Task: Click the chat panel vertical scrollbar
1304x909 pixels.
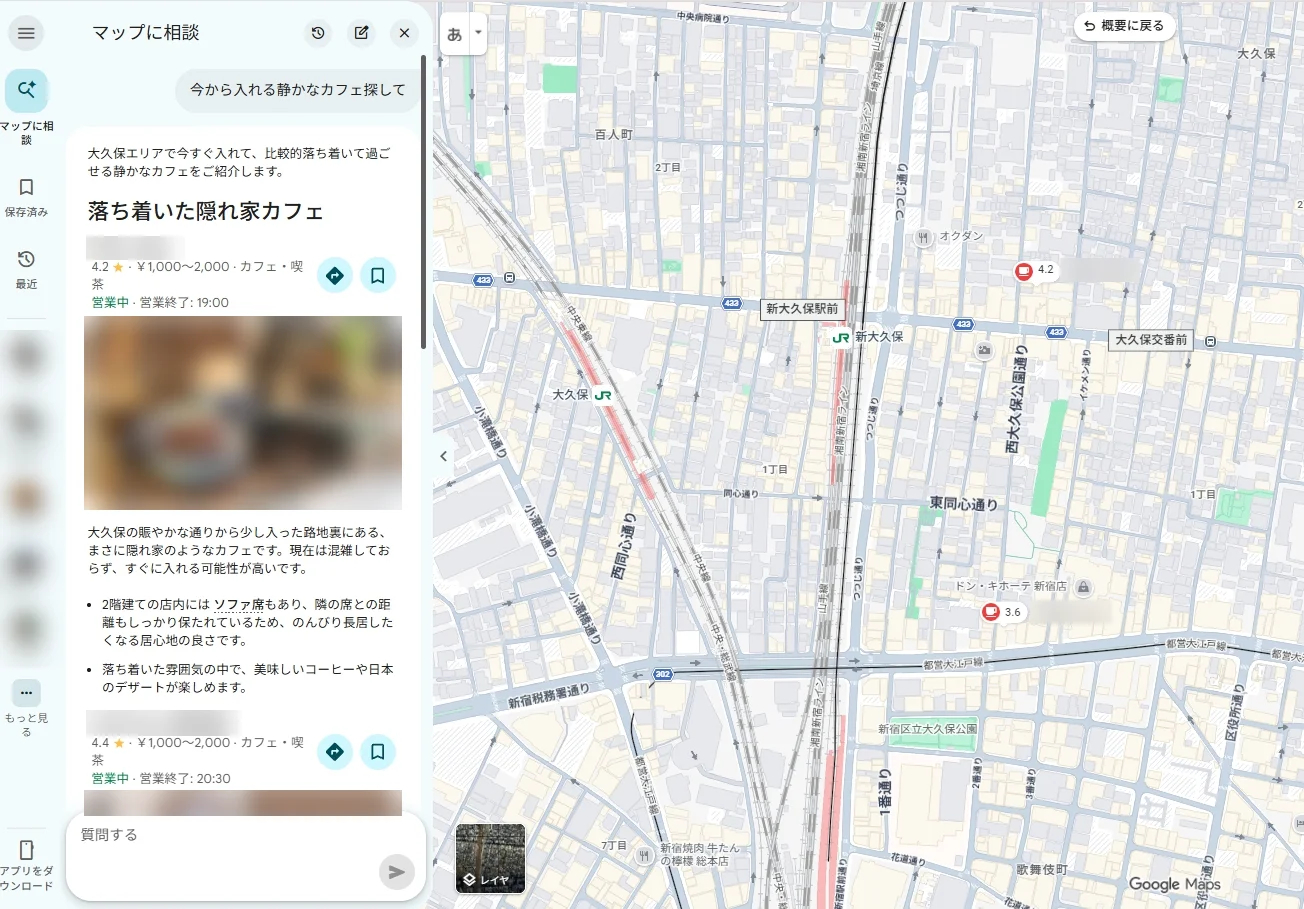Action: click(x=424, y=200)
